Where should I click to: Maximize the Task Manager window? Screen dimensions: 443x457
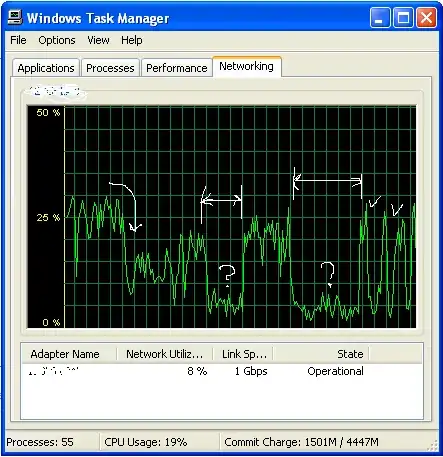[403, 17]
